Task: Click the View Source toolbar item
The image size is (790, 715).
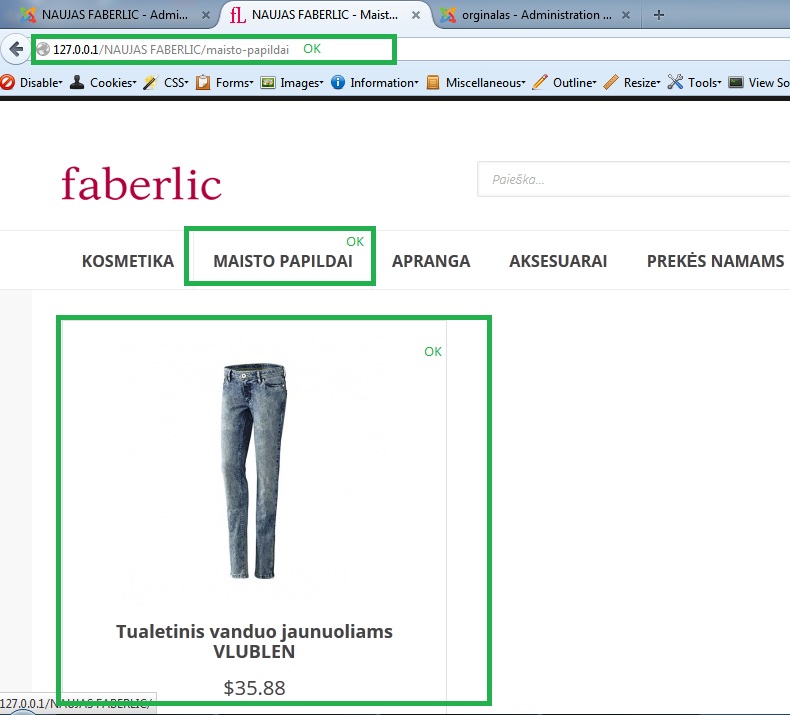Action: point(769,83)
